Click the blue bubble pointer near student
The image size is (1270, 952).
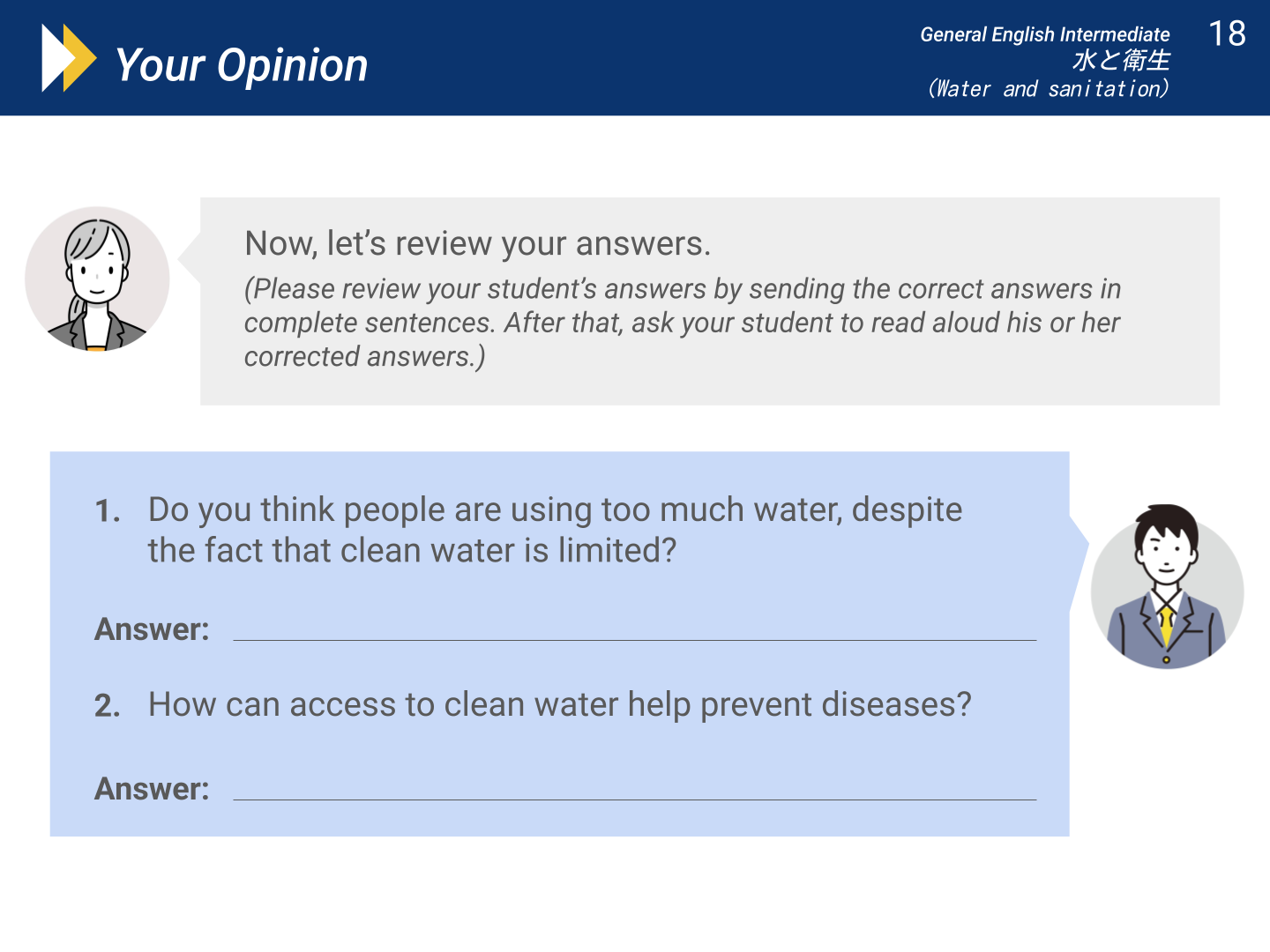click(1079, 564)
